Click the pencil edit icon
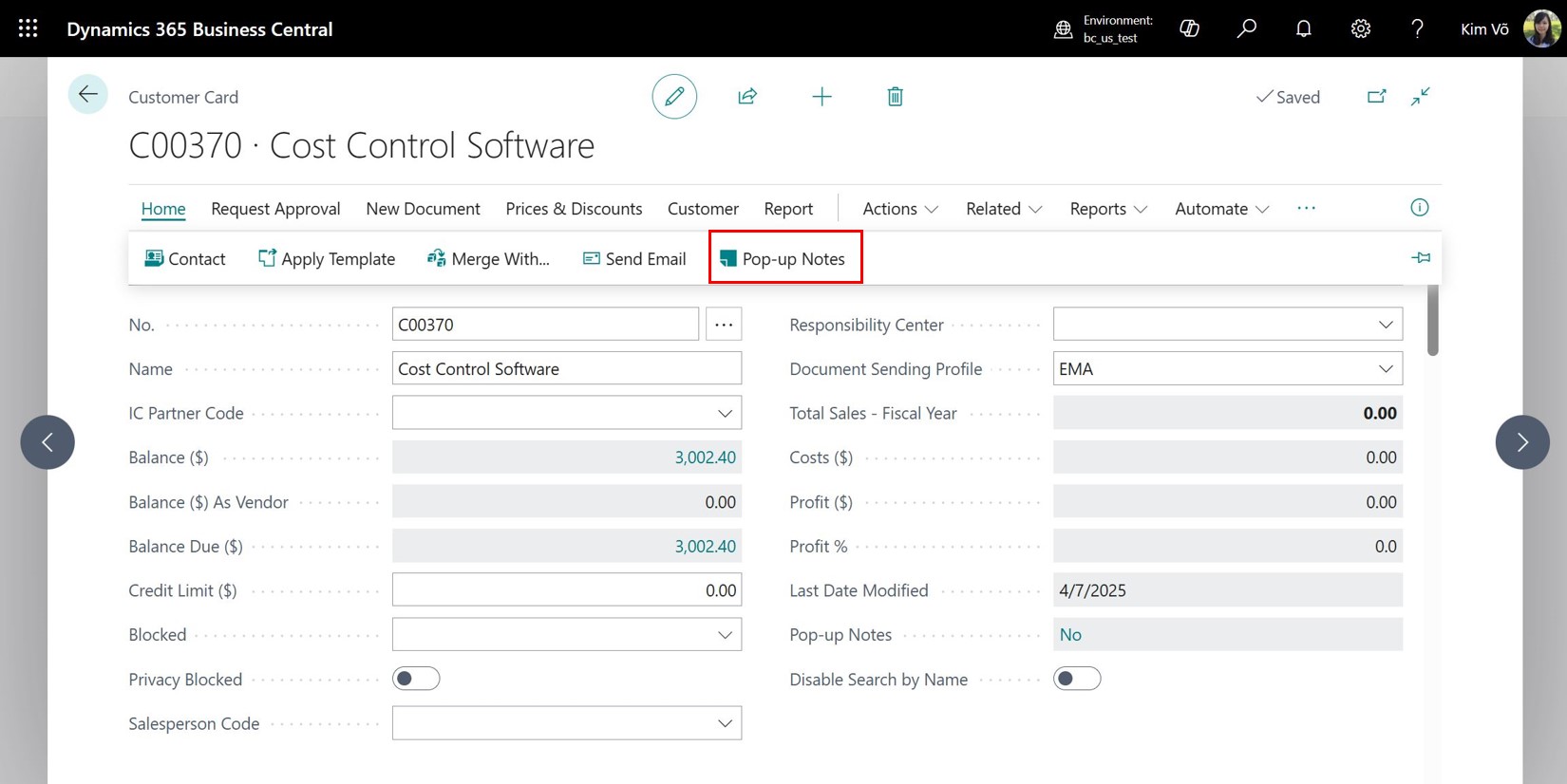1567x784 pixels. click(x=674, y=96)
